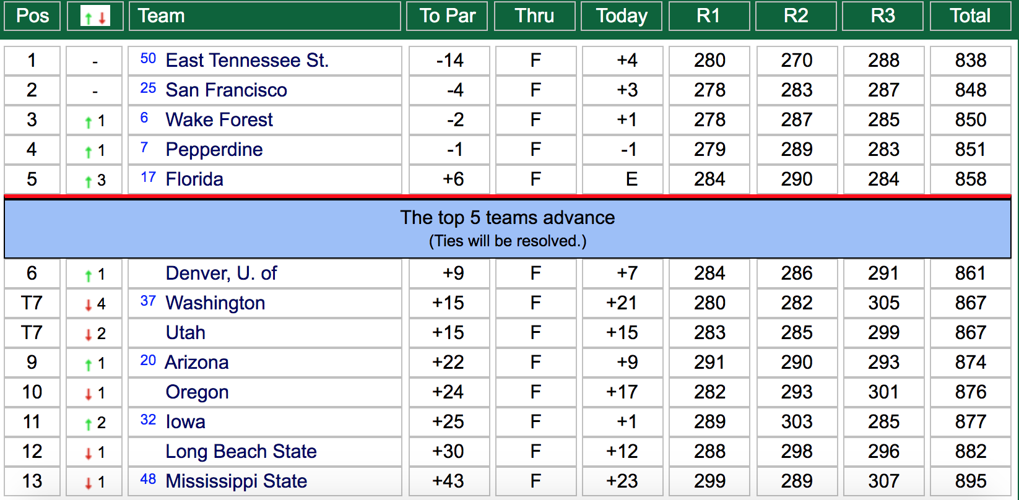The width and height of the screenshot is (1019, 500).
Task: Click the green up arrow in Iowa's row
Action: point(88,424)
